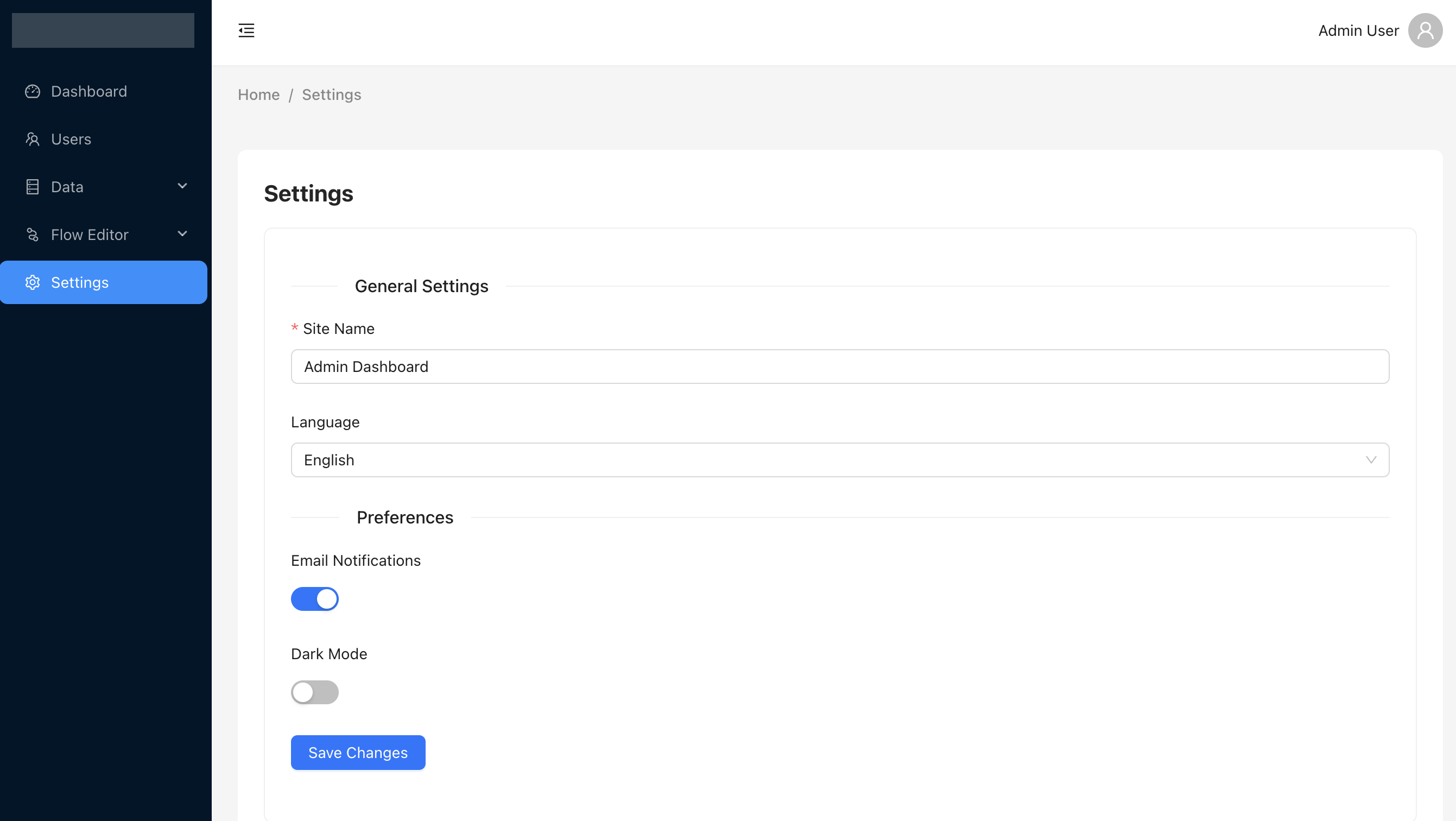Click the Users people icon in sidebar

click(x=33, y=139)
